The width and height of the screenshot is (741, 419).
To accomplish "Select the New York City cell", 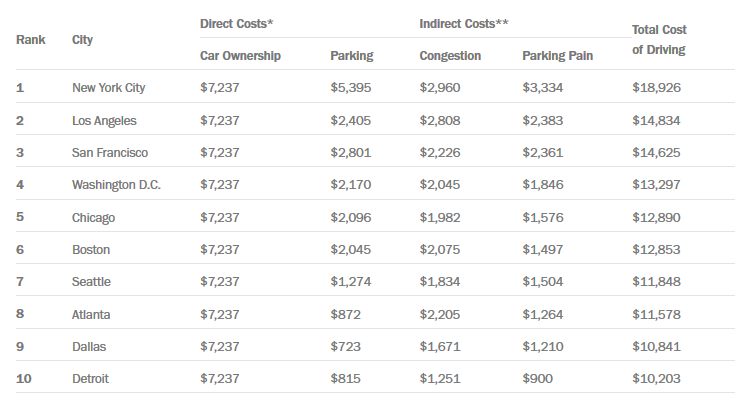I will pos(108,88).
